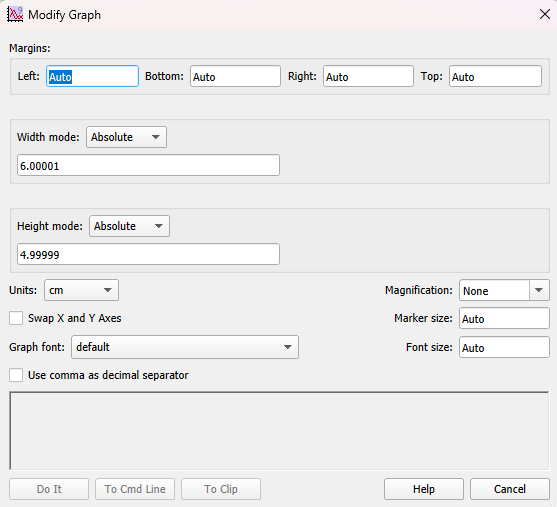Click the Cancel button
Image resolution: width=557 pixels, height=507 pixels.
click(510, 489)
